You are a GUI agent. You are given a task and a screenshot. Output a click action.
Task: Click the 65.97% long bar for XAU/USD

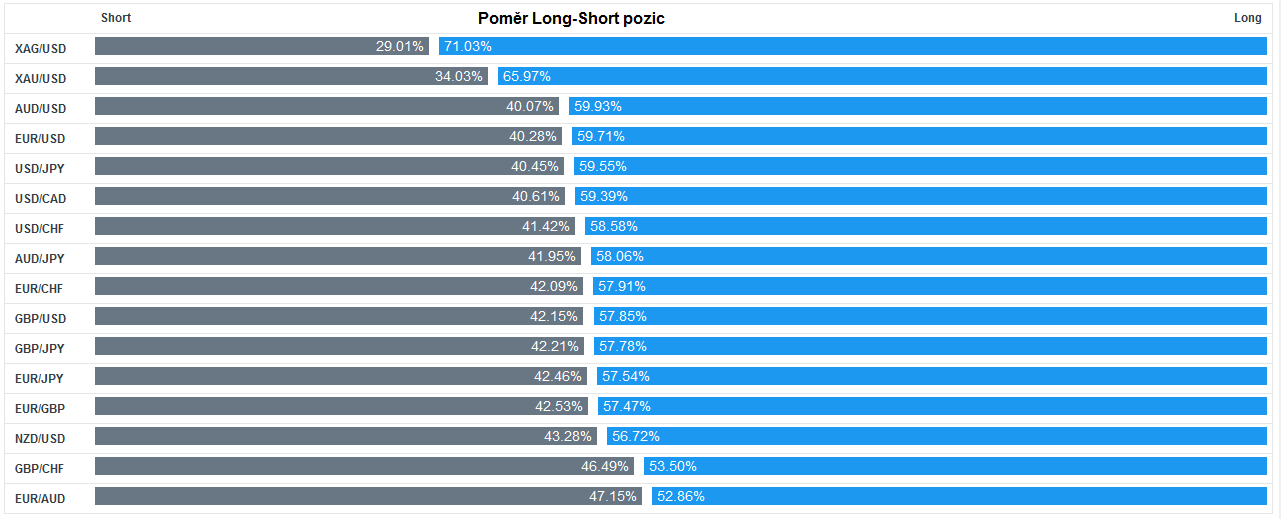pos(882,76)
